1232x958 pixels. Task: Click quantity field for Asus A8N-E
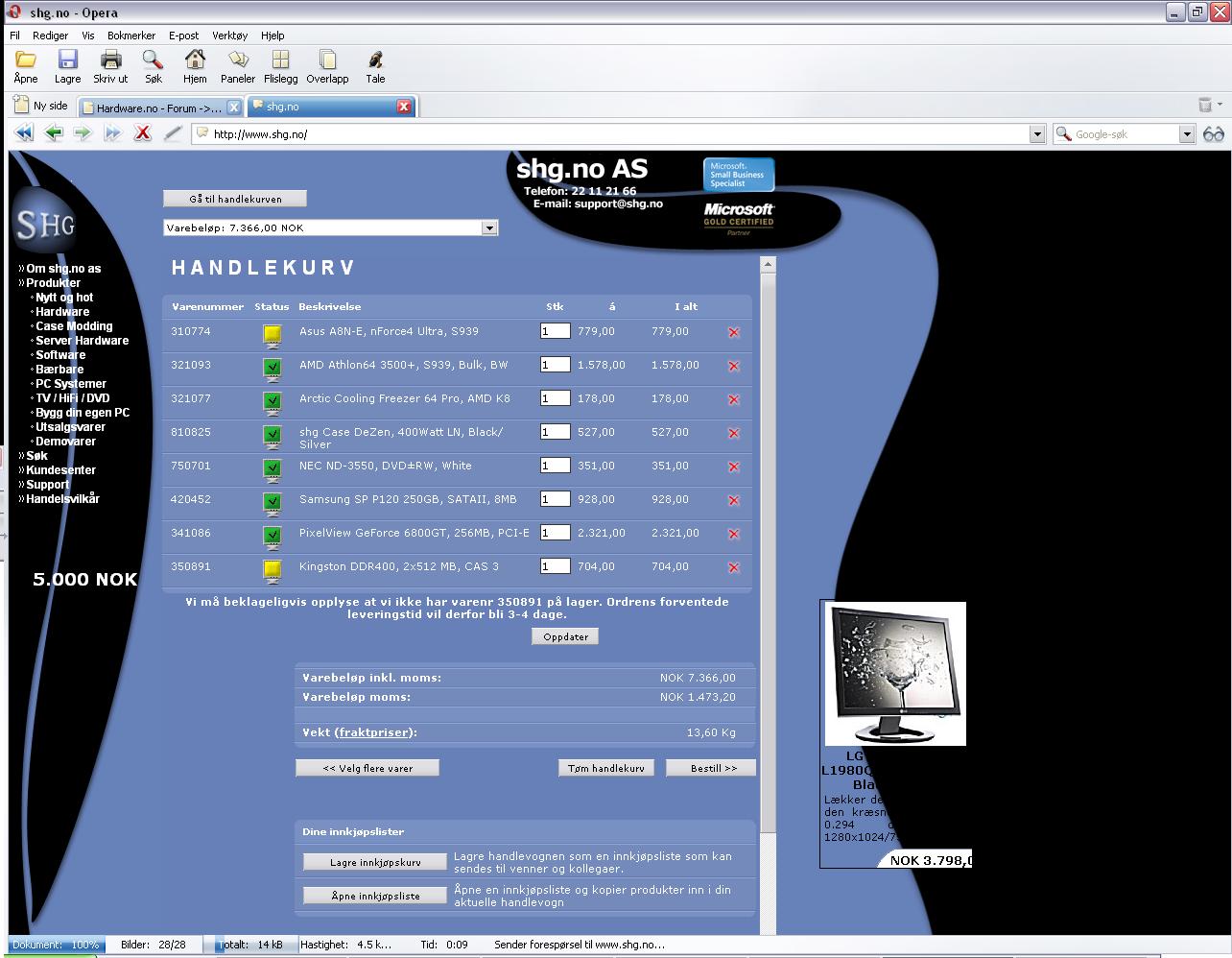(x=555, y=331)
